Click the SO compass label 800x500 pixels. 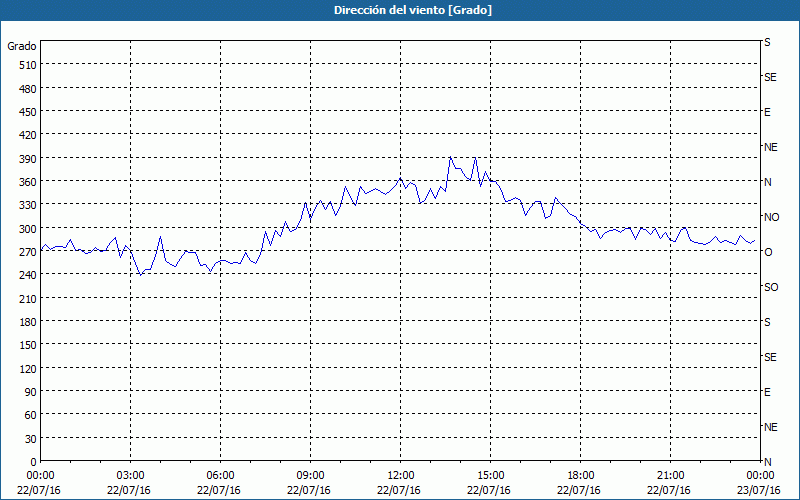[x=771, y=287]
